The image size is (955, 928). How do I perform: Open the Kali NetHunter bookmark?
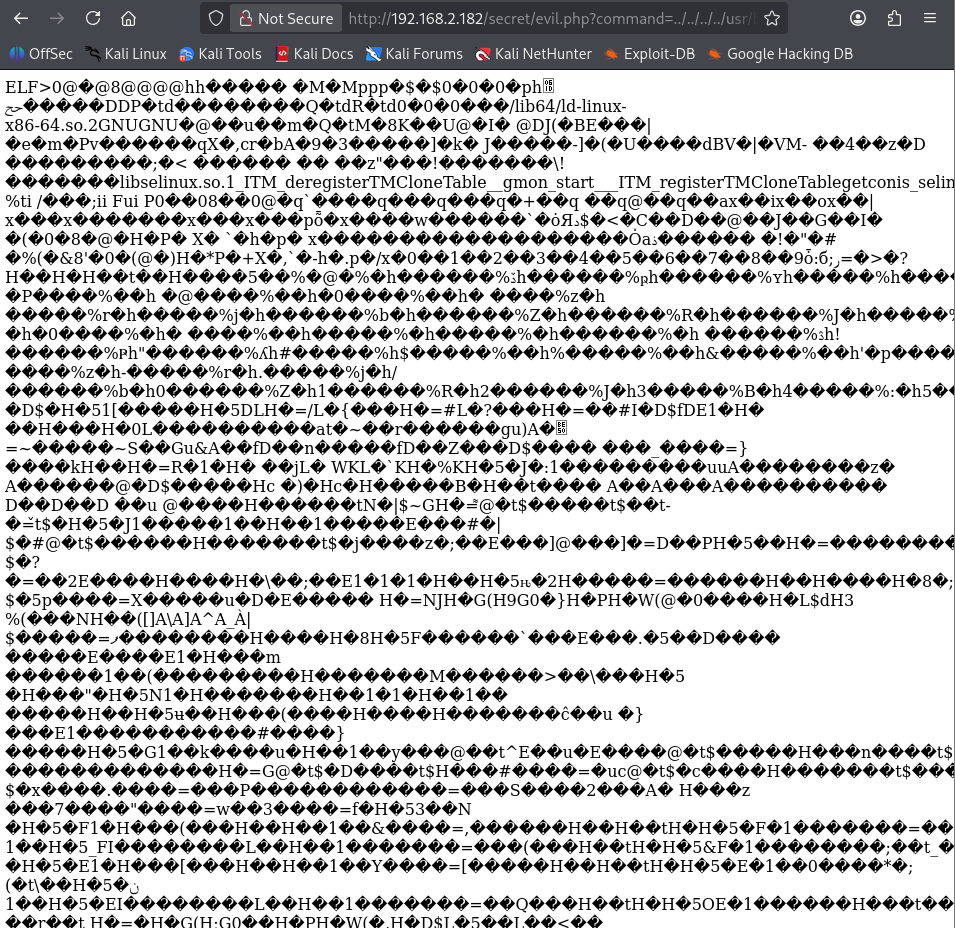tap(534, 54)
